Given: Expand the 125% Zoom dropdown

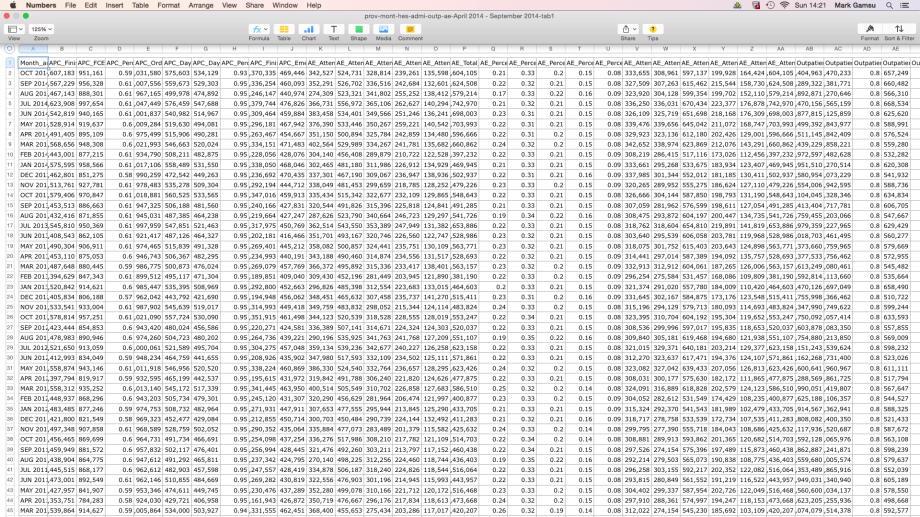Looking at the screenshot, I should pos(40,30).
